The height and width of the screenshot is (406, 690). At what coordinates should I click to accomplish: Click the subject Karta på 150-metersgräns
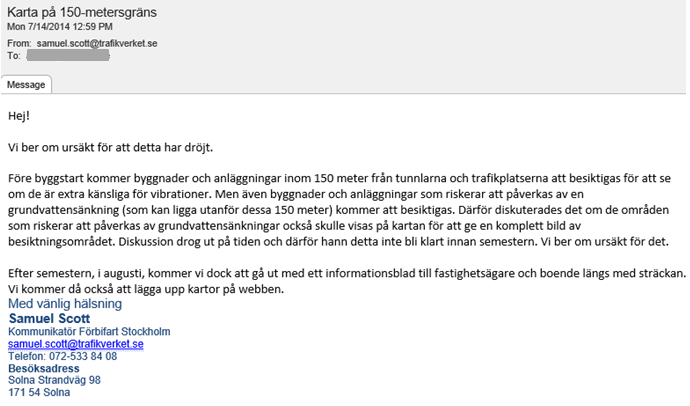tap(82, 12)
